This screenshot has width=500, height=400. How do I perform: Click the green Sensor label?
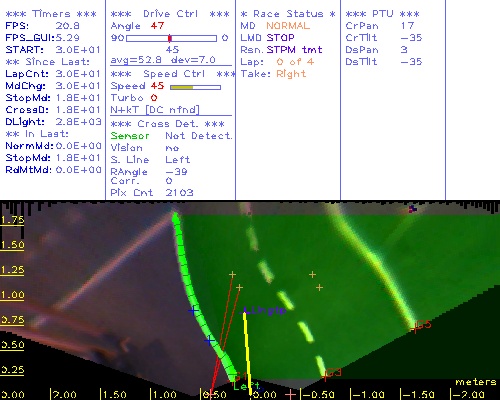tap(130, 136)
